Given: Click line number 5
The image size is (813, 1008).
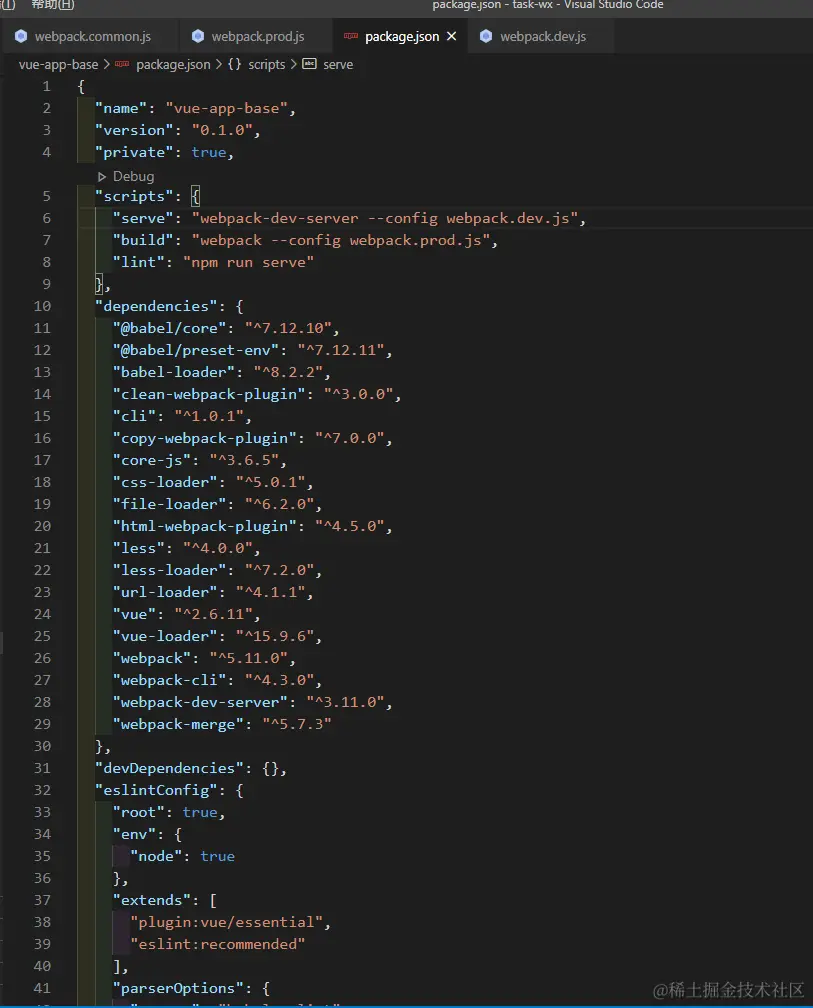Looking at the screenshot, I should coord(46,196).
